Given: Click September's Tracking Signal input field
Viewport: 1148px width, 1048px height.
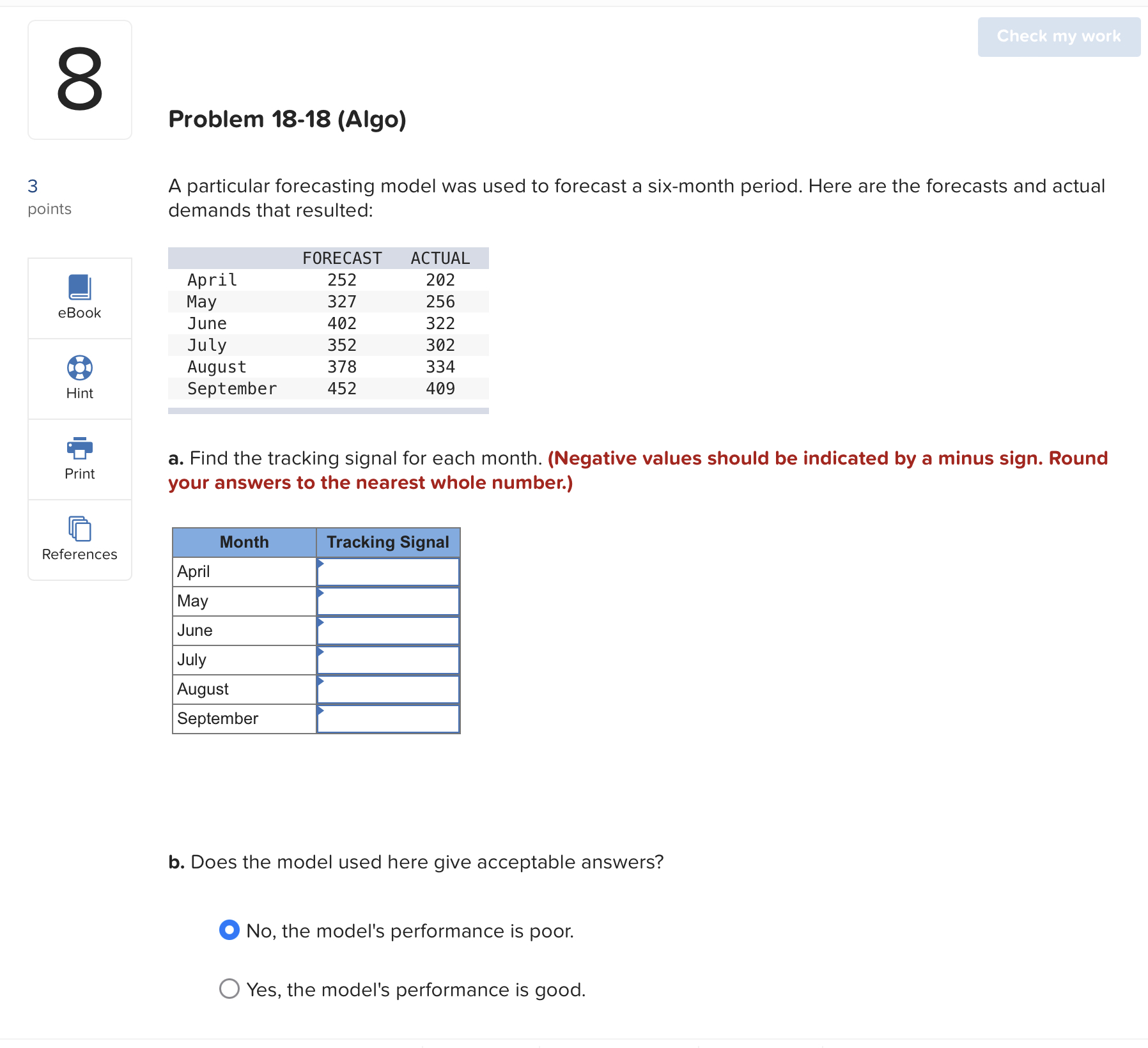Looking at the screenshot, I should click(x=387, y=718).
